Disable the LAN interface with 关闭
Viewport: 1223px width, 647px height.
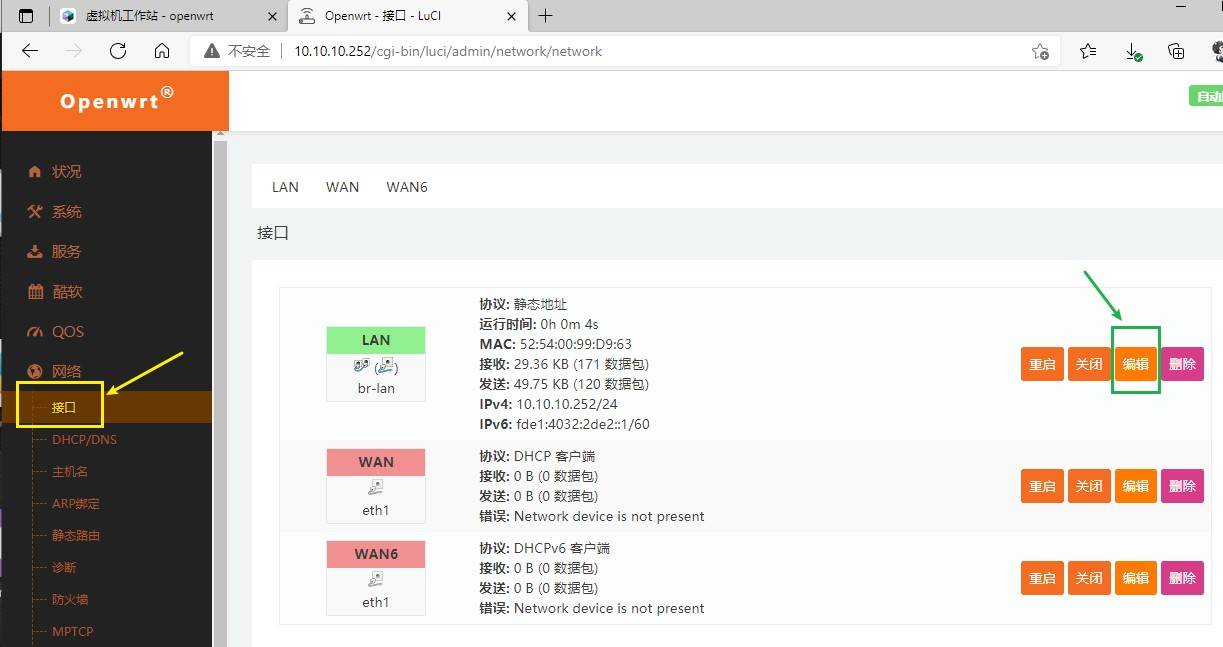pos(1088,364)
